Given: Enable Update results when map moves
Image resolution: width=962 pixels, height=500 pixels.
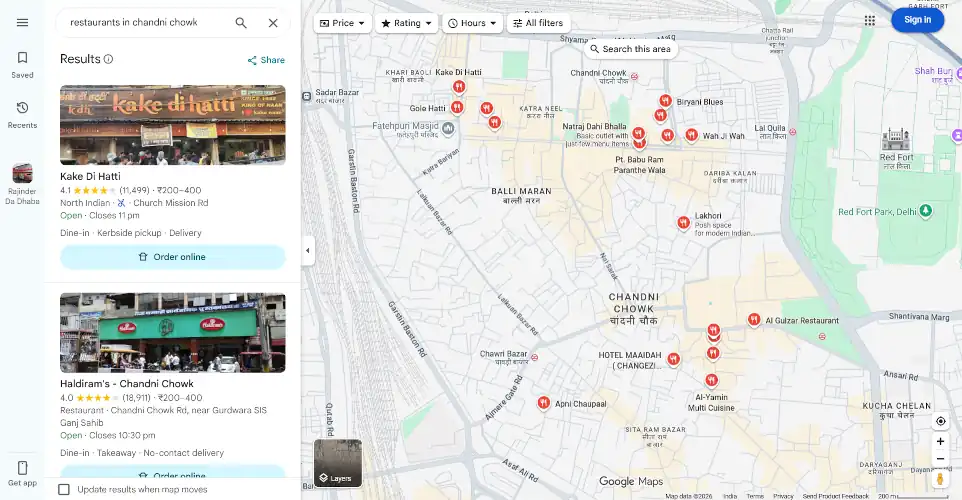Looking at the screenshot, I should pyautogui.click(x=64, y=490).
